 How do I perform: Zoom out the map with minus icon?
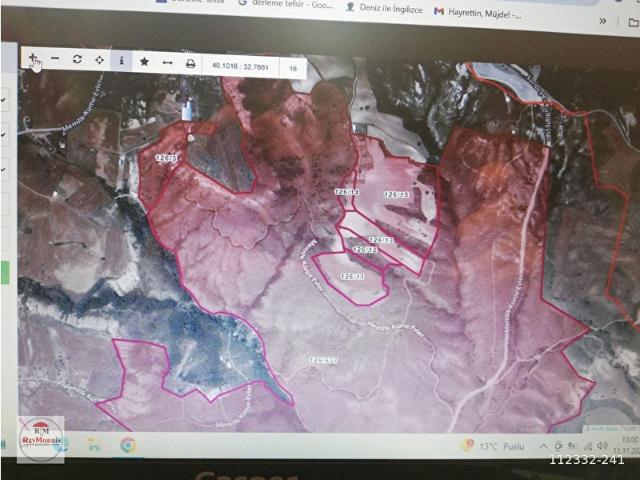pos(55,59)
